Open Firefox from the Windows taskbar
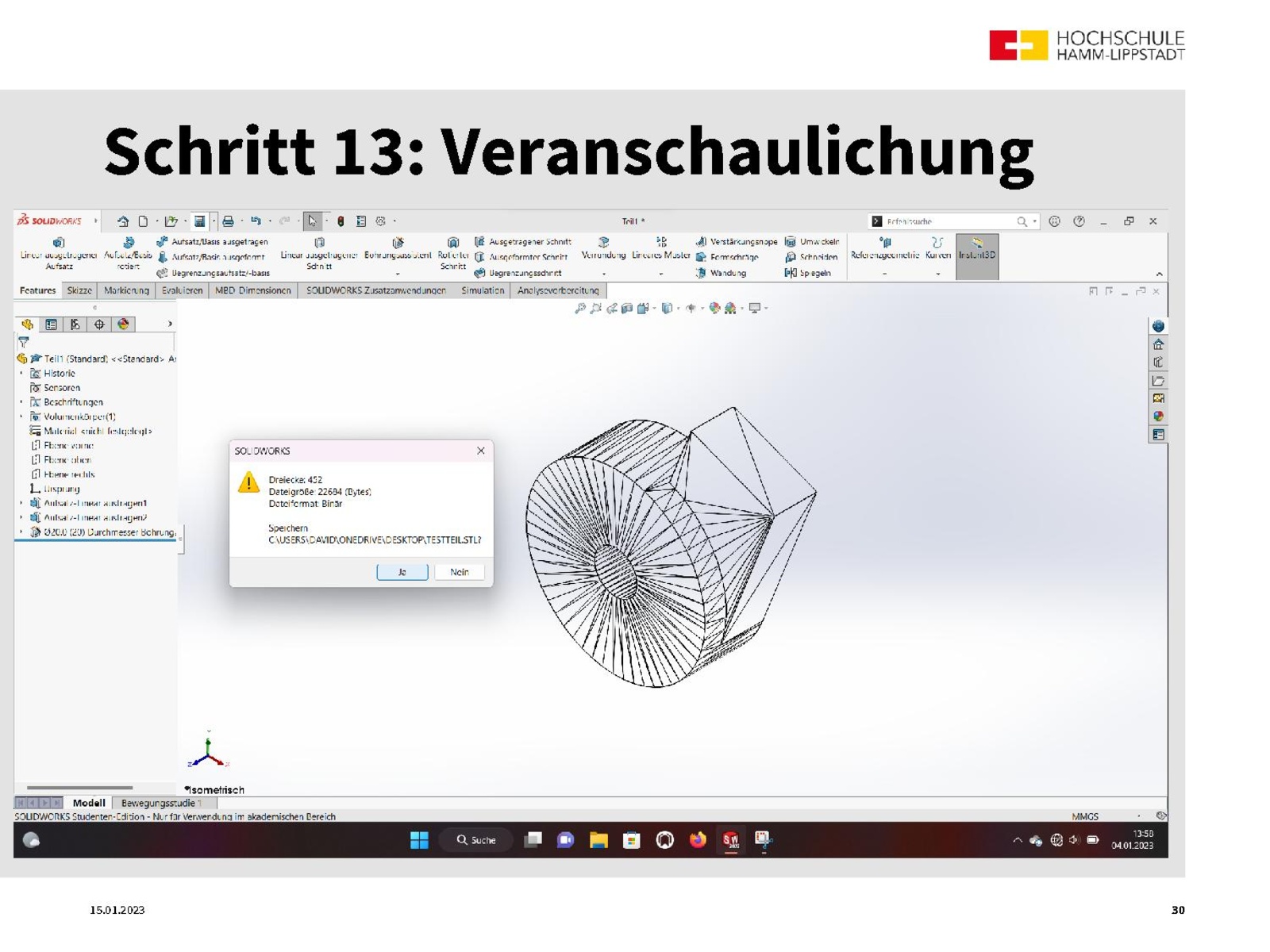This screenshot has height=952, width=1270. tap(698, 840)
